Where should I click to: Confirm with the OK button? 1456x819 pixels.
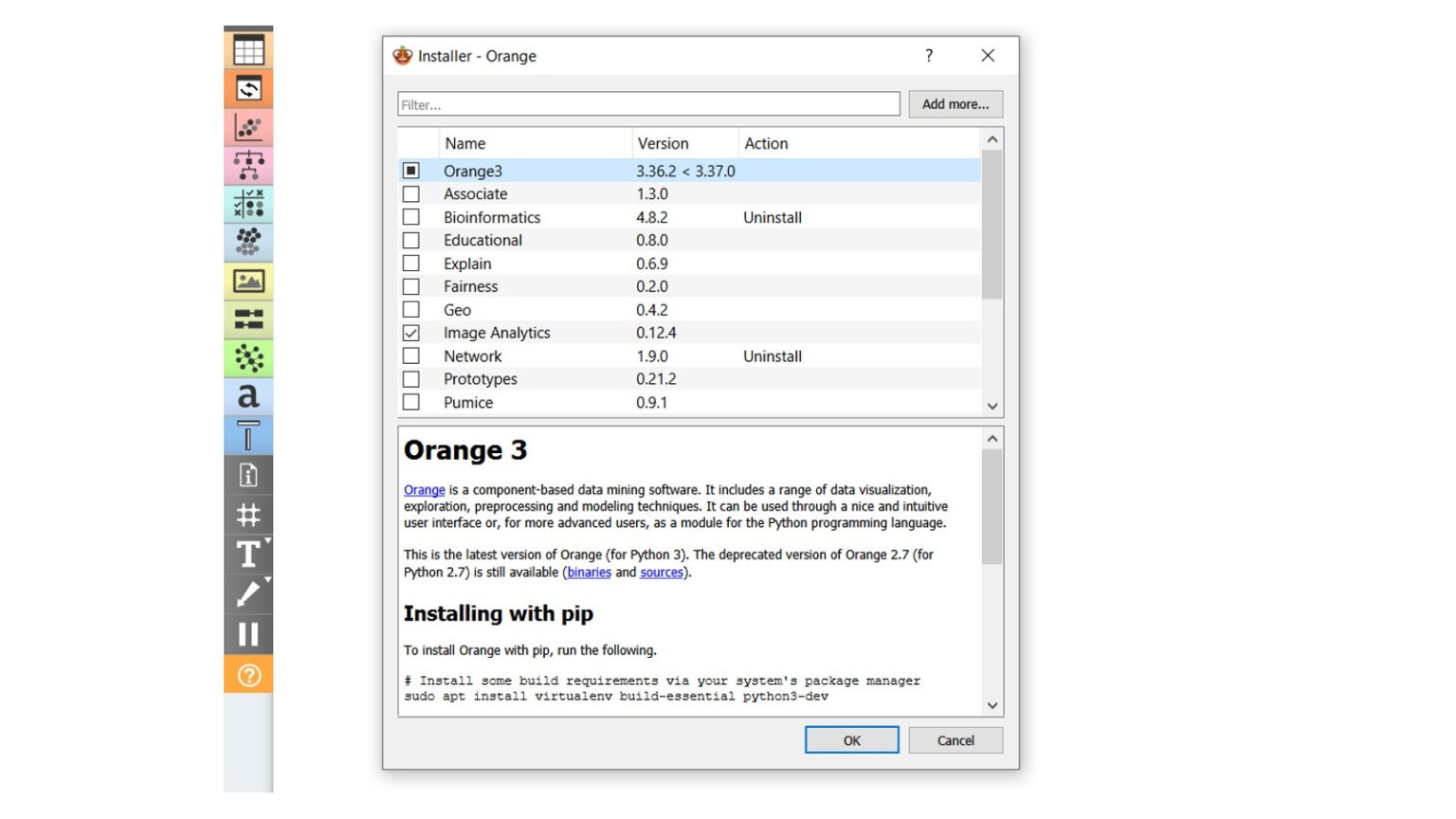pos(852,740)
